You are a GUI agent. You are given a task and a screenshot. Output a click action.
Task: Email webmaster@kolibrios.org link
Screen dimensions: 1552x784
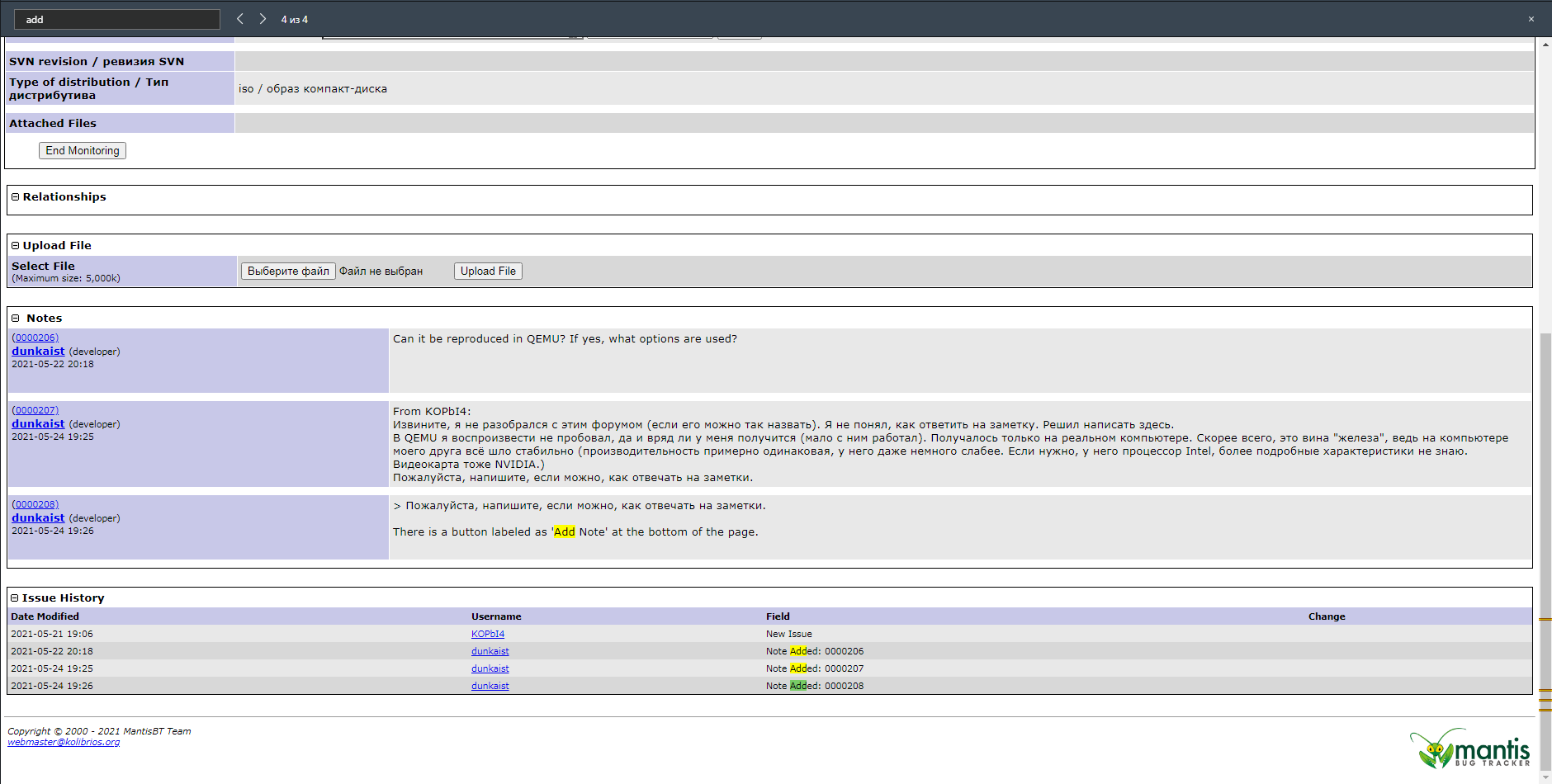click(64, 743)
